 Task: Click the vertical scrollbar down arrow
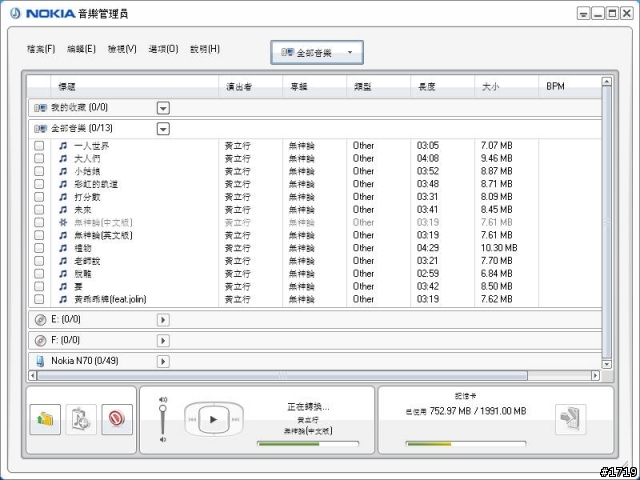click(x=607, y=364)
